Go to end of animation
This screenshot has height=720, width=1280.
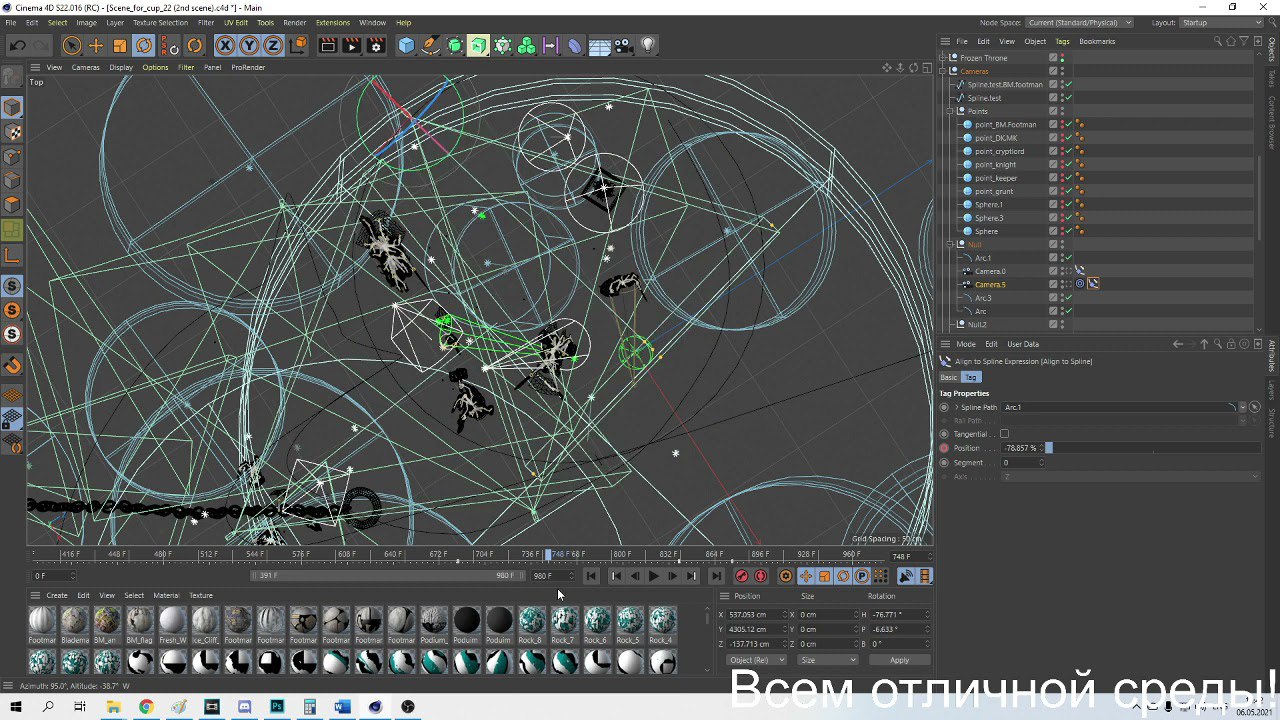[x=716, y=576]
